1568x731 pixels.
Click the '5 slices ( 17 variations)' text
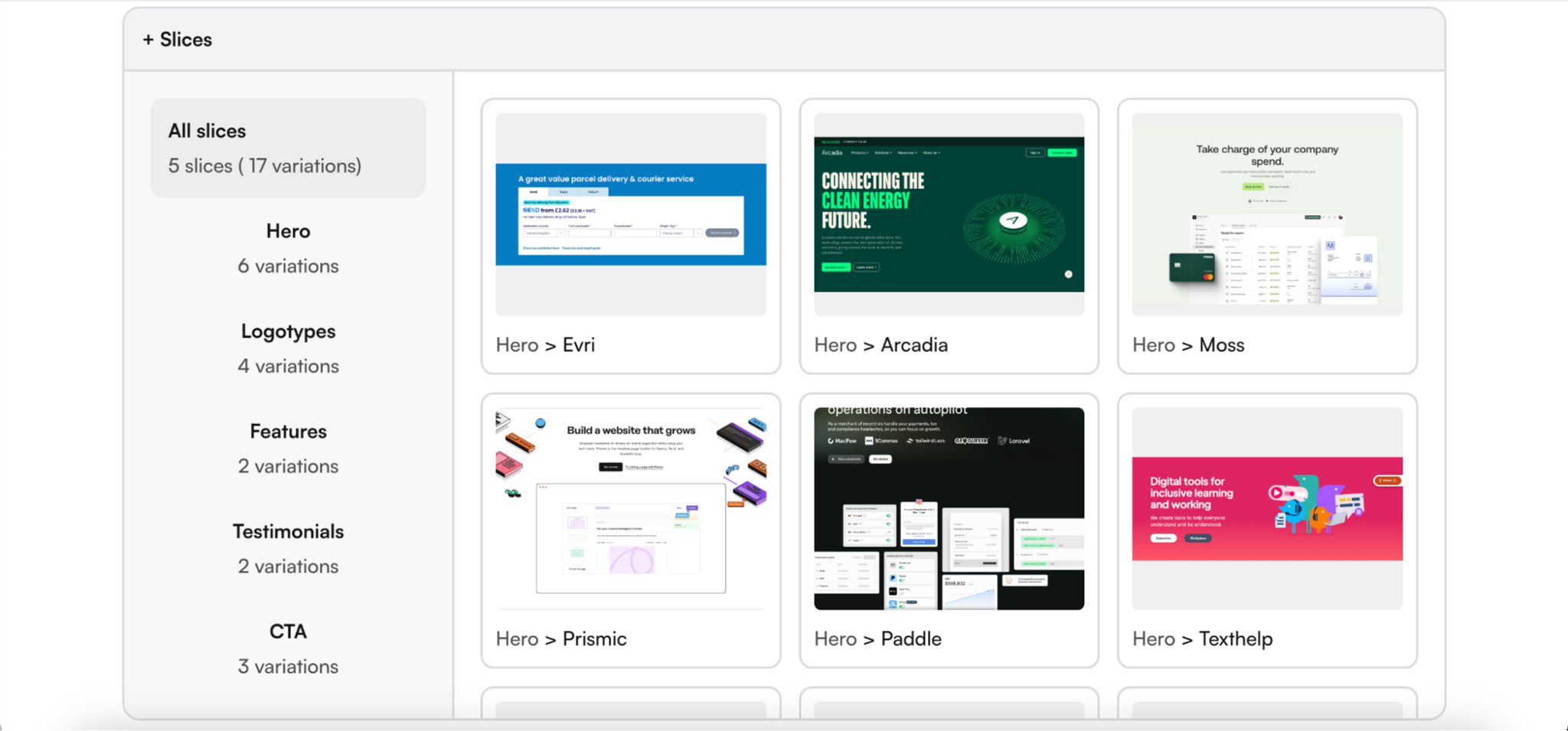265,166
